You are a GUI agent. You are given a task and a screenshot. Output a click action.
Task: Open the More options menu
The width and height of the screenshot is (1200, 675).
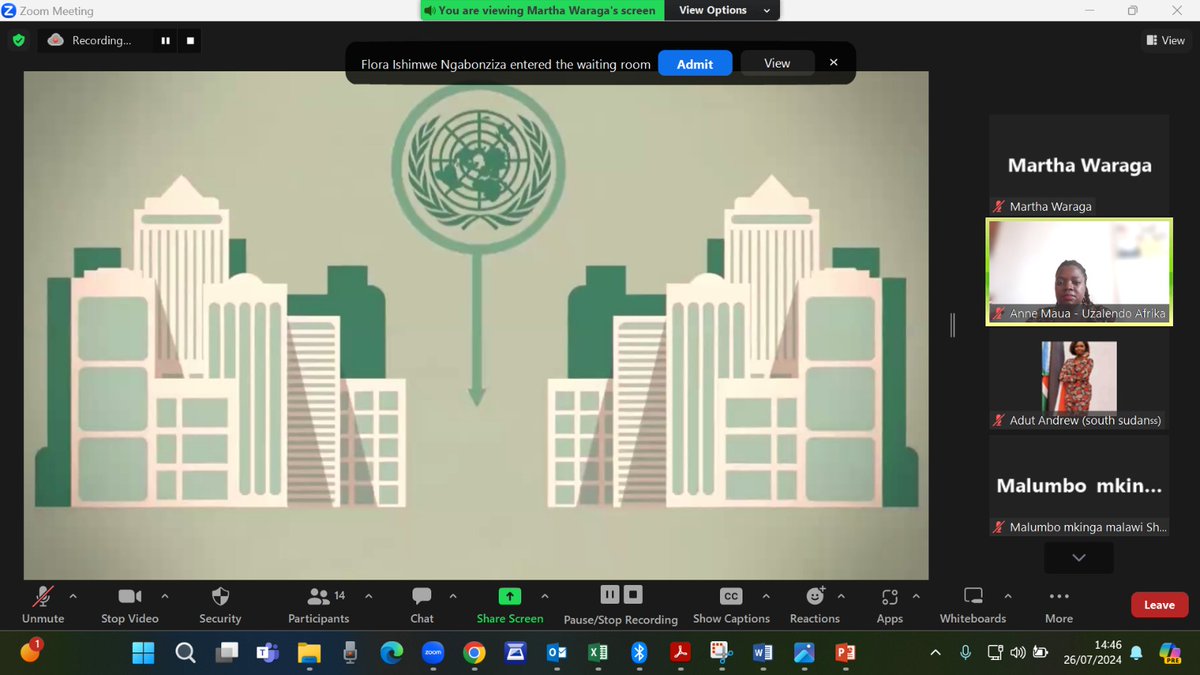pos(1059,605)
